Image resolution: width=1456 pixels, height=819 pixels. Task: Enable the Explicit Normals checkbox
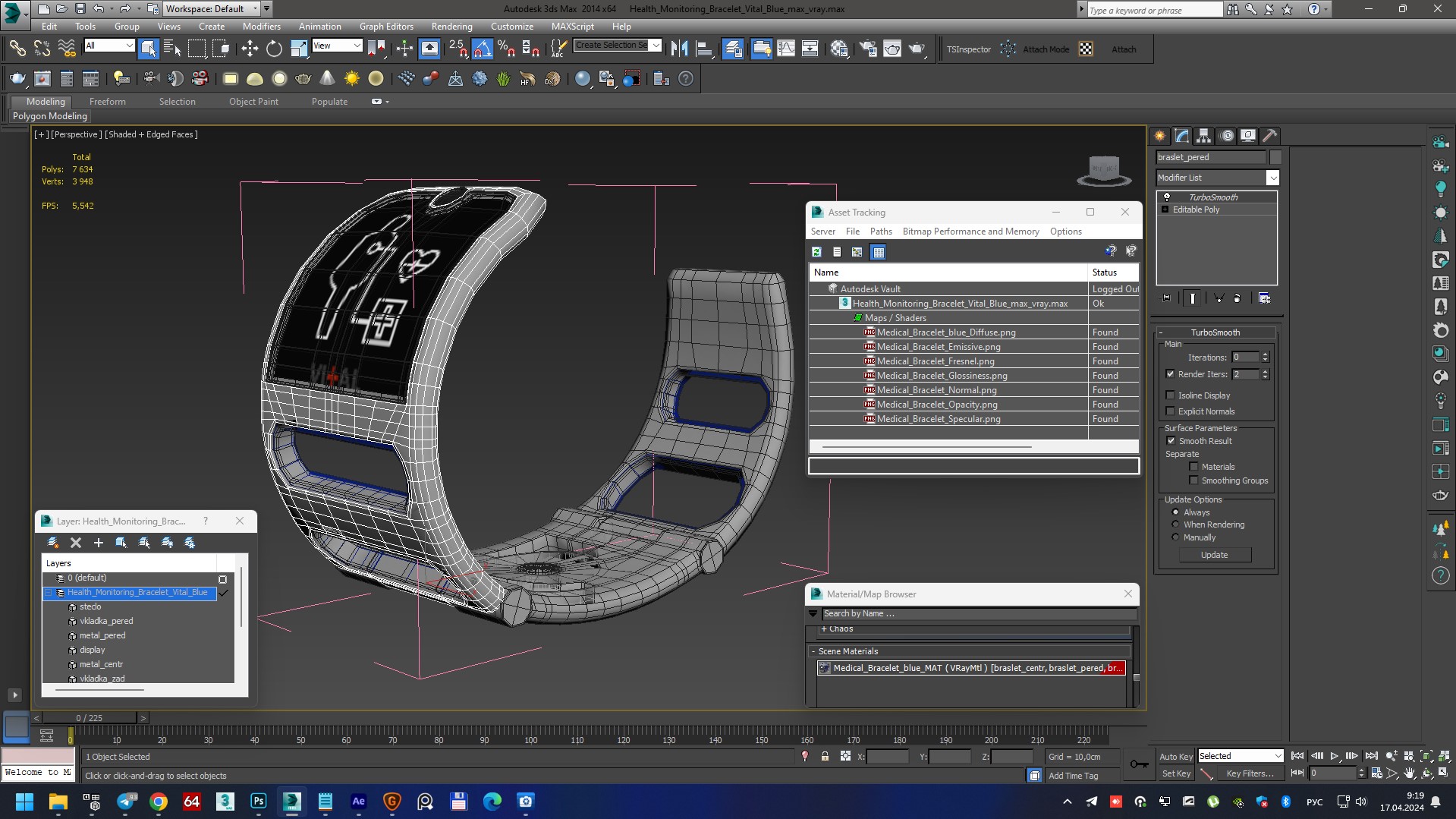tap(1170, 411)
